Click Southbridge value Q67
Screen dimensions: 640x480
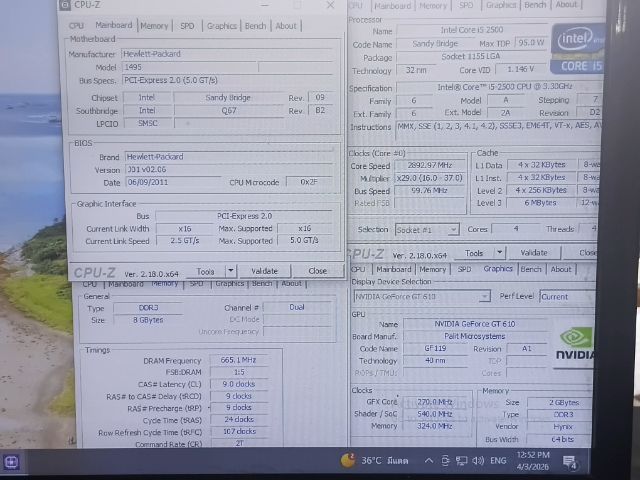coord(229,111)
